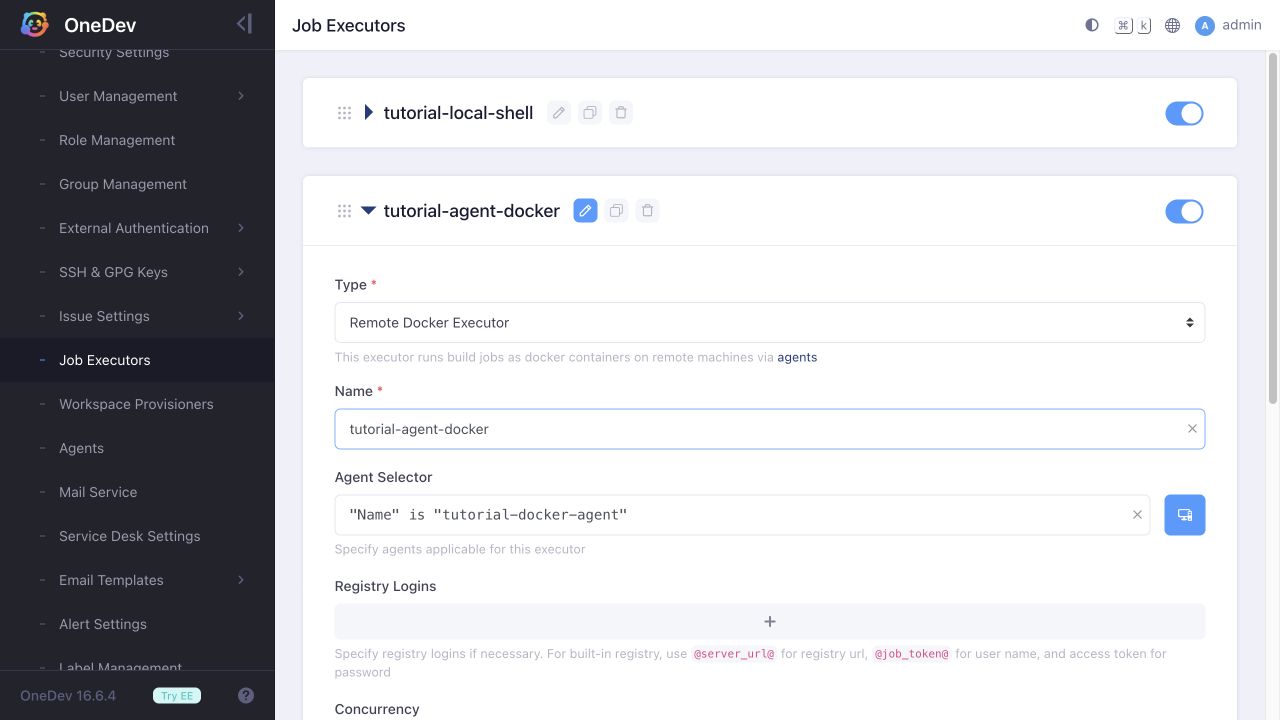
Task: Delete the tutorial-local-shell executor
Action: pos(621,113)
